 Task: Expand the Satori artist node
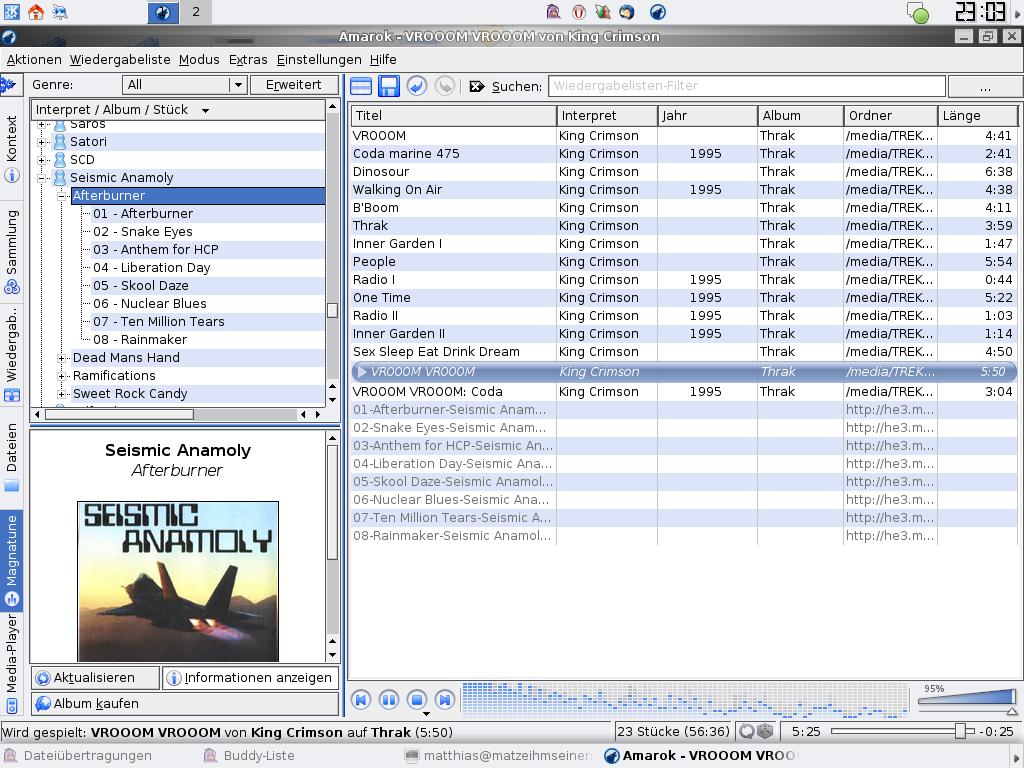click(41, 142)
